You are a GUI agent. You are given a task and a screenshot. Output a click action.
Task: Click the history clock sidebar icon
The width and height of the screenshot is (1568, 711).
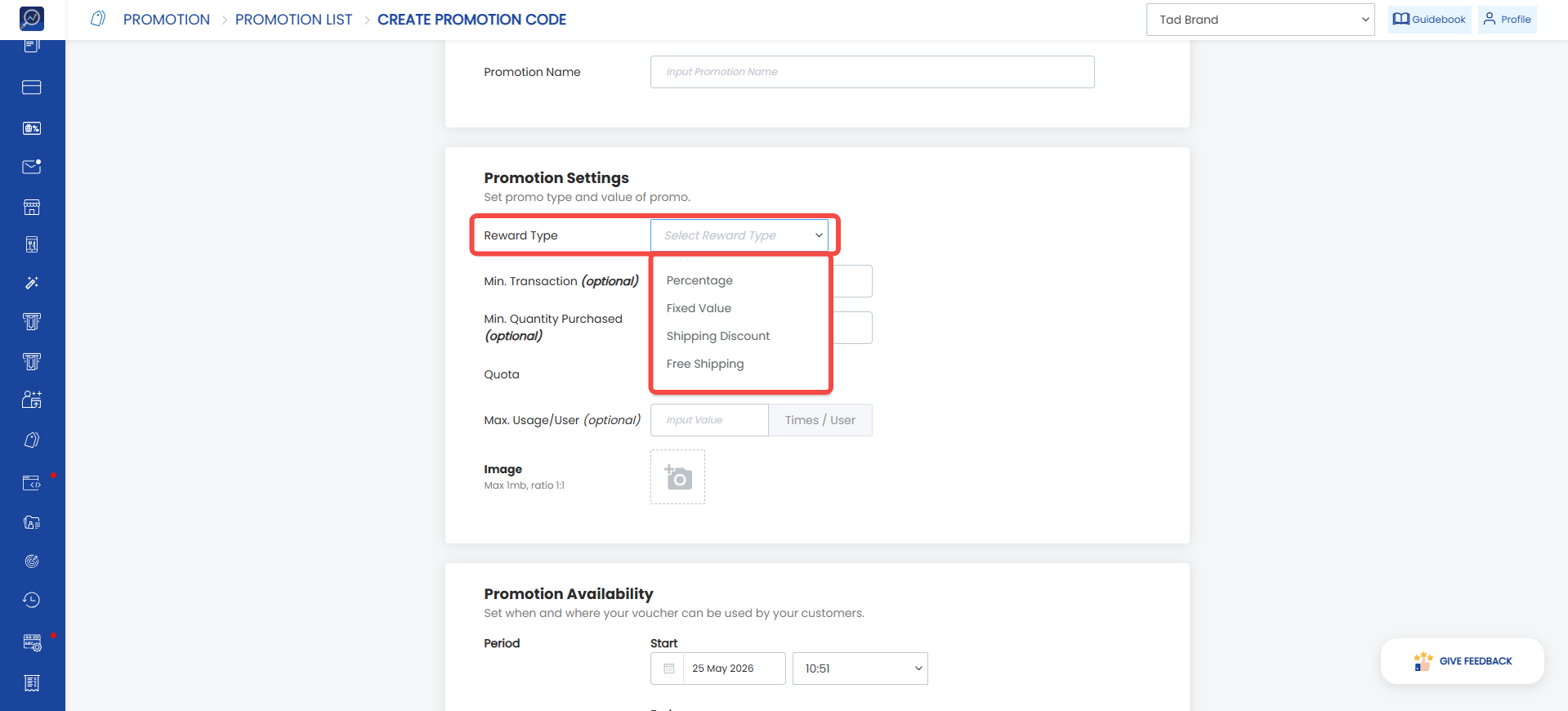click(x=32, y=600)
